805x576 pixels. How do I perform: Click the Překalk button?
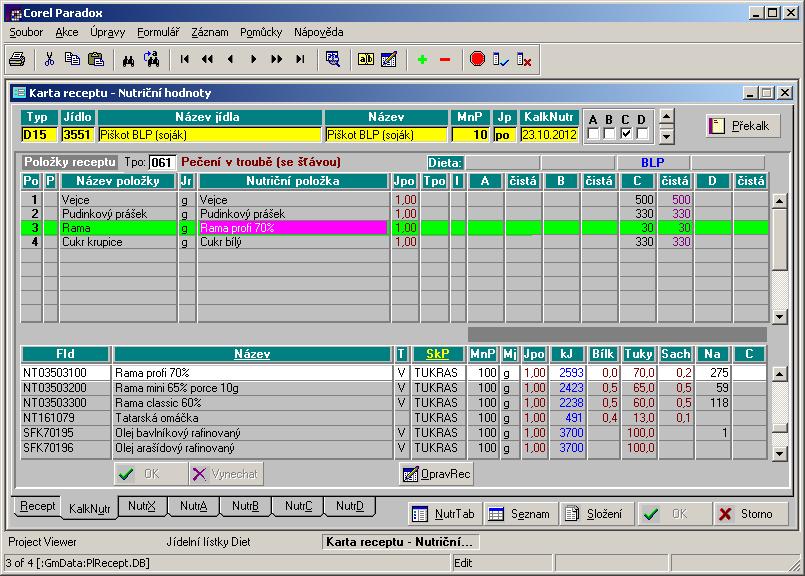tap(743, 126)
